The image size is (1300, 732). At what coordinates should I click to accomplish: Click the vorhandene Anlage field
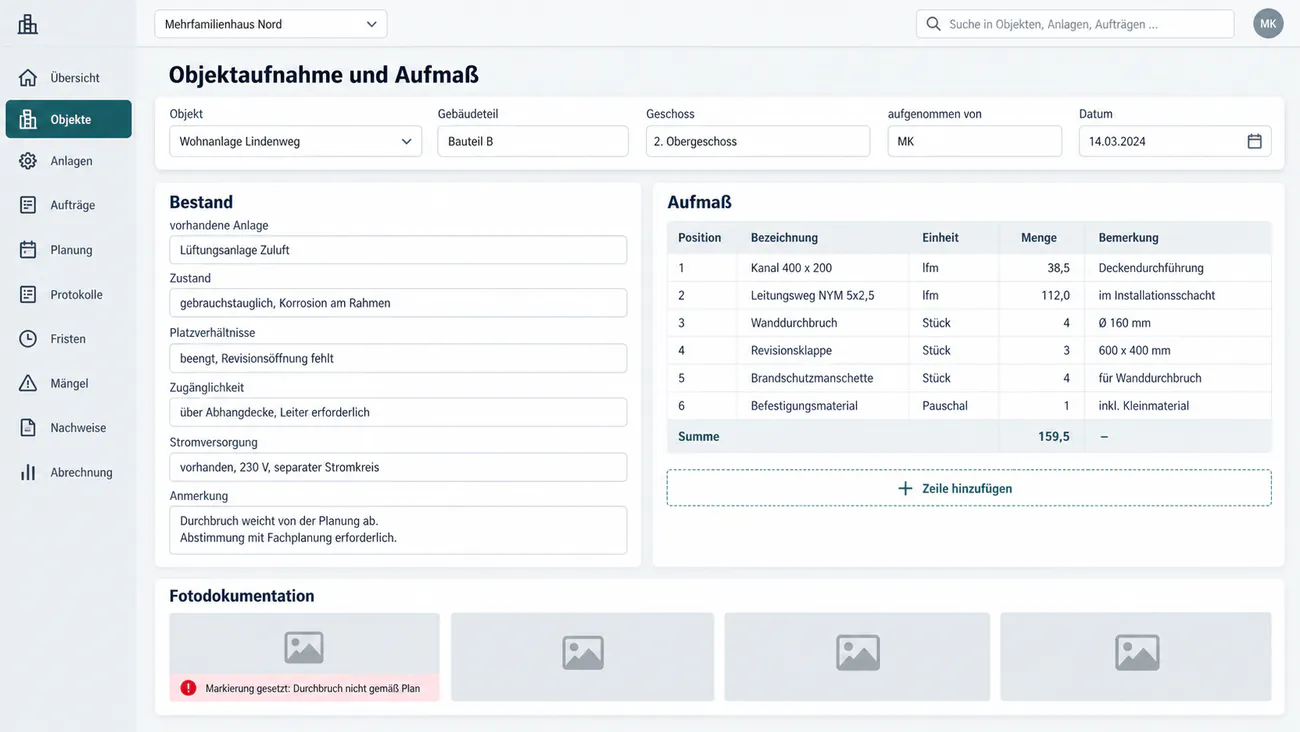398,250
